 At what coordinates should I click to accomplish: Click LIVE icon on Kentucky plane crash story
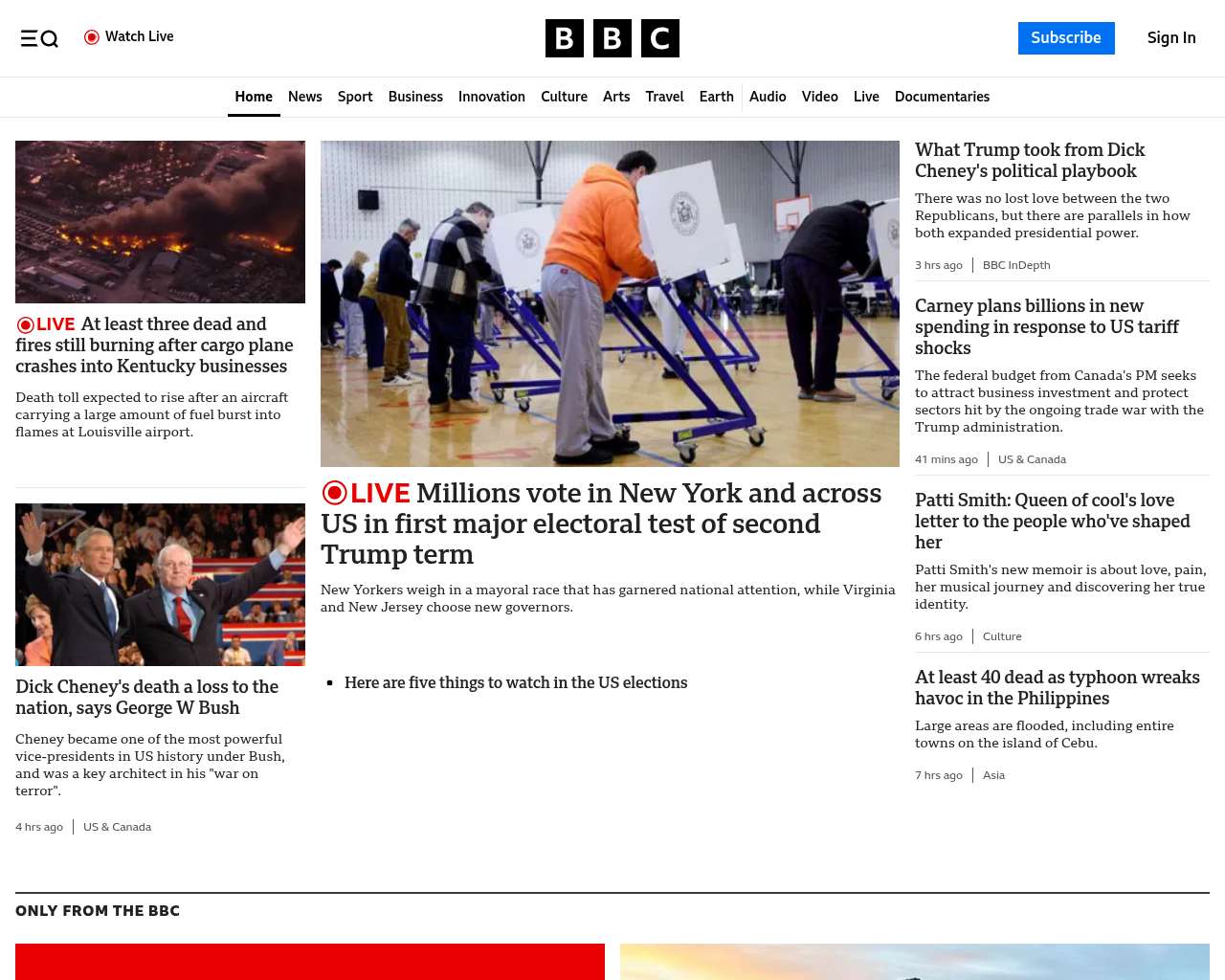point(26,324)
